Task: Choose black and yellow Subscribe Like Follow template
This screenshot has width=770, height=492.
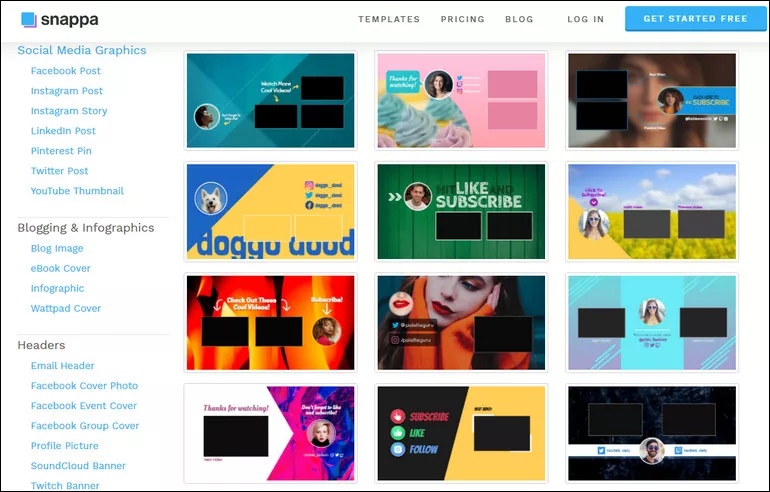Action: tap(461, 434)
